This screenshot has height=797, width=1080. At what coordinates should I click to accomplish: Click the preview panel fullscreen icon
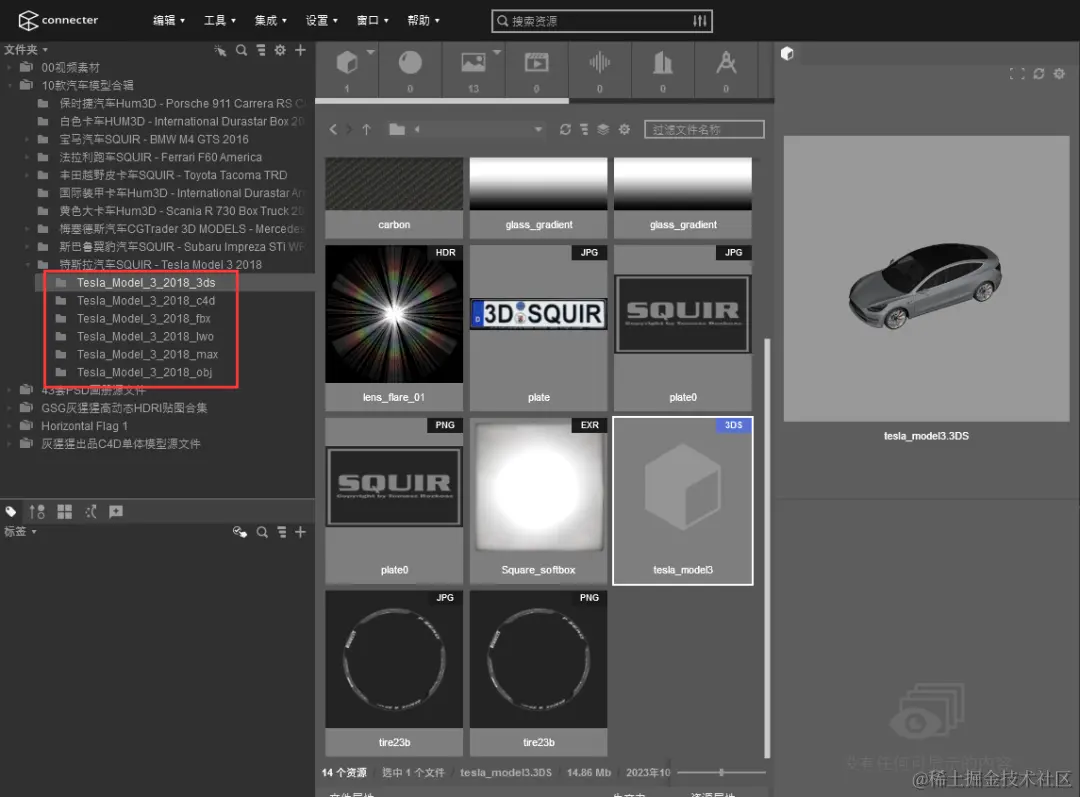(x=1017, y=74)
